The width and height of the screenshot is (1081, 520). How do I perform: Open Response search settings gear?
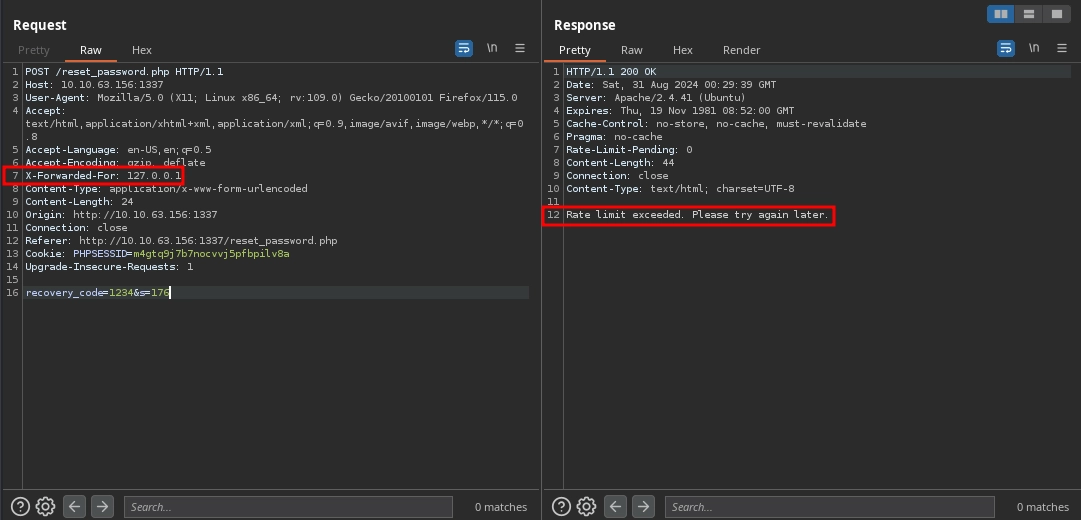(x=587, y=507)
